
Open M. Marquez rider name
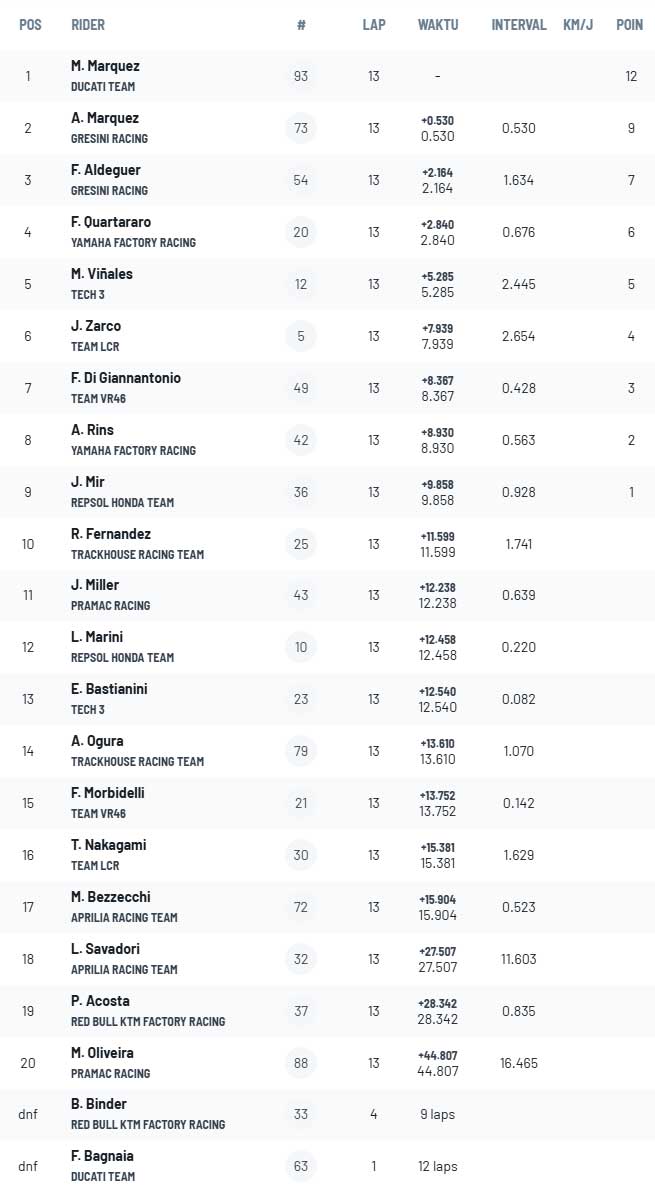click(x=105, y=67)
